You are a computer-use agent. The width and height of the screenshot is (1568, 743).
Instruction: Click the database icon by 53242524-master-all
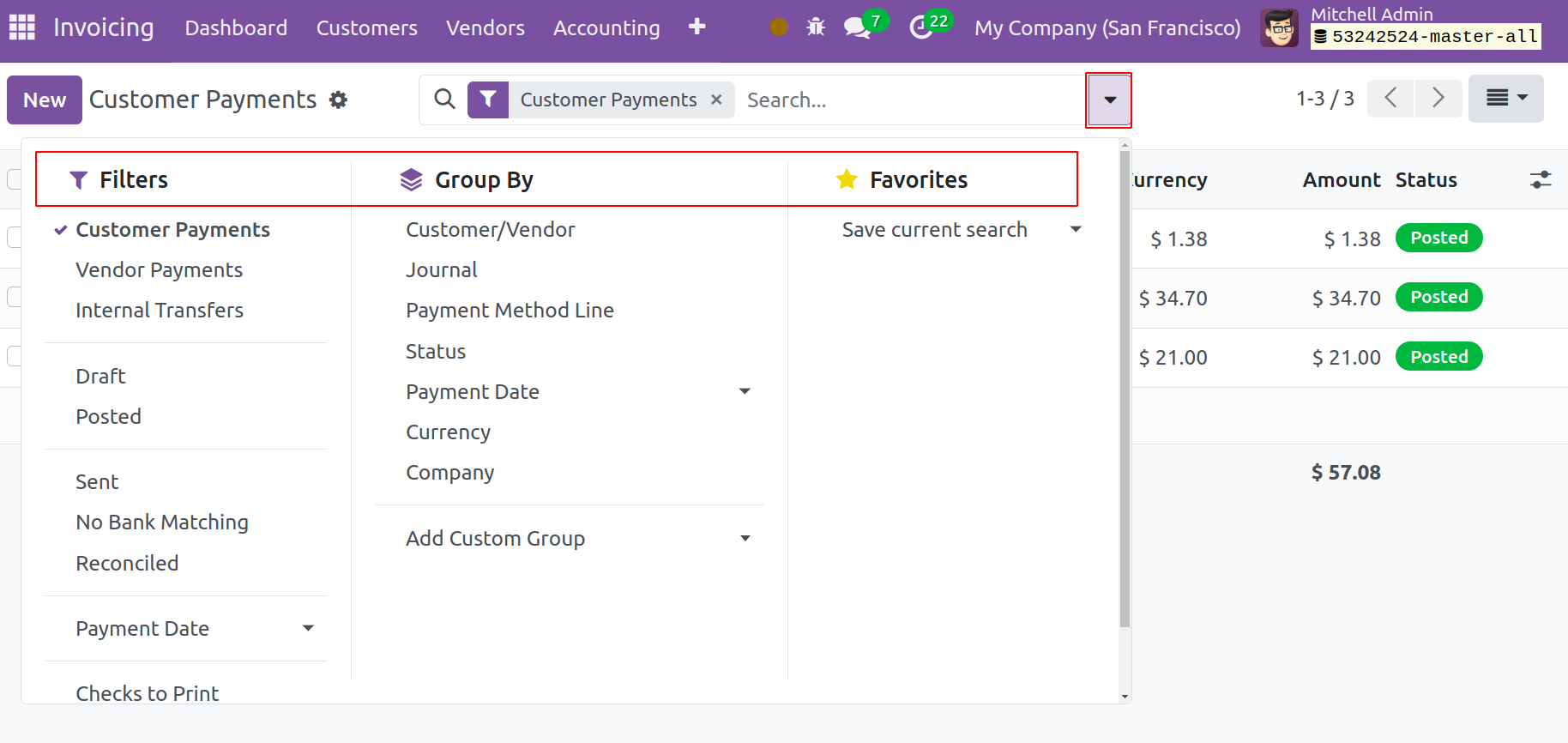coord(1321,37)
